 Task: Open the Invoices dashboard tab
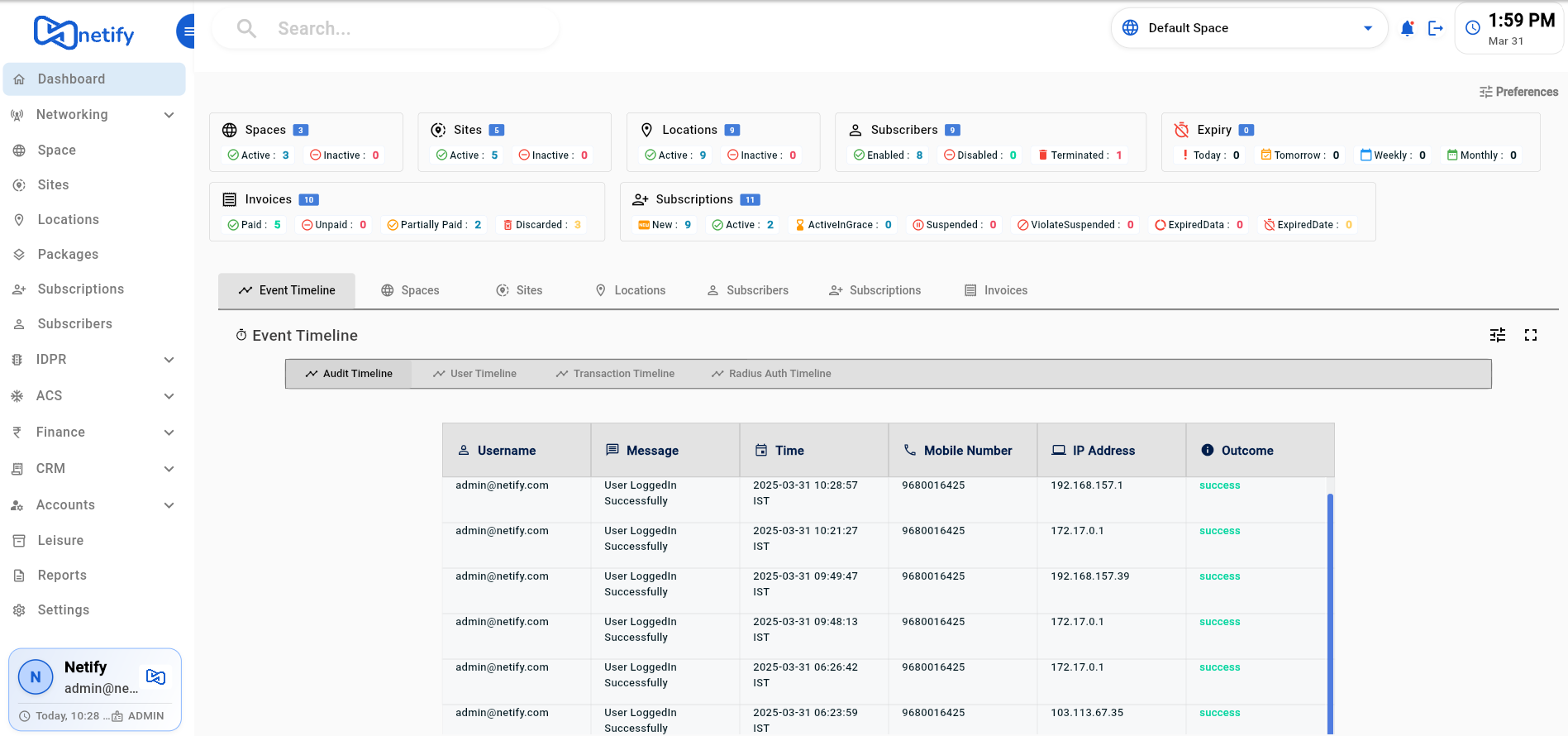[996, 290]
